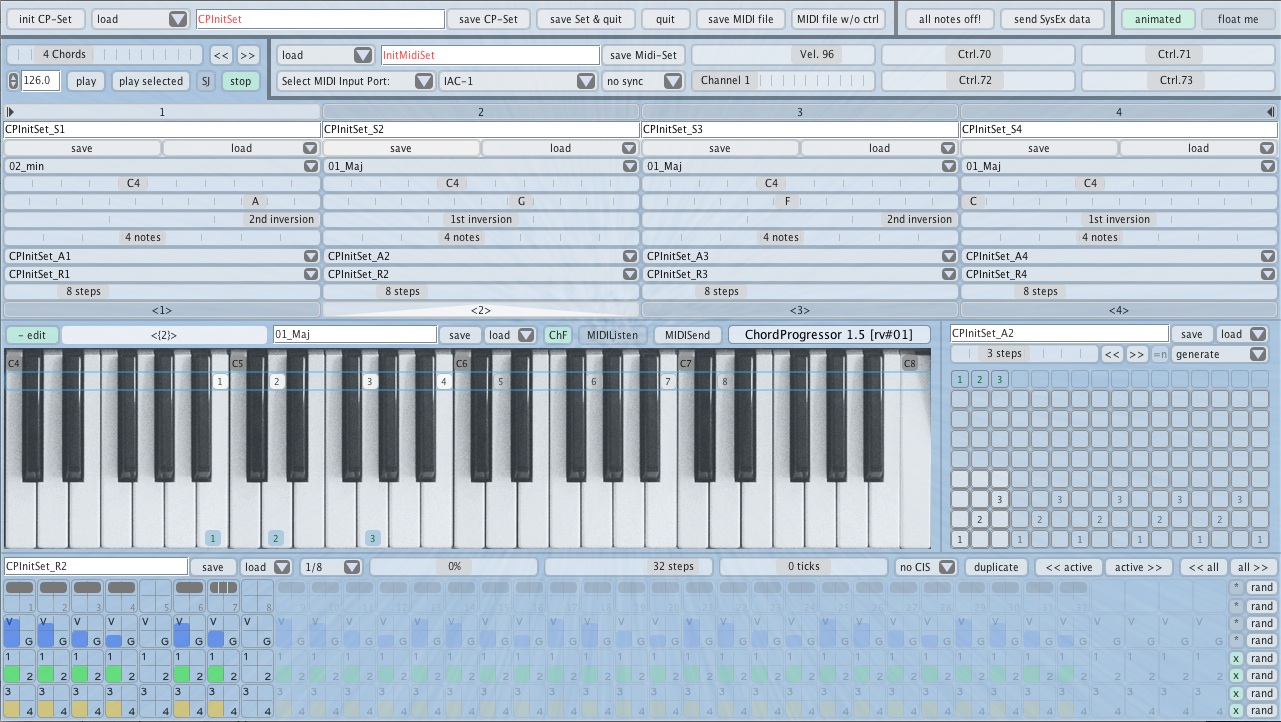Viewport: 1281px width, 722px height.
Task: Enable MIDISend
Action: (x=688, y=335)
